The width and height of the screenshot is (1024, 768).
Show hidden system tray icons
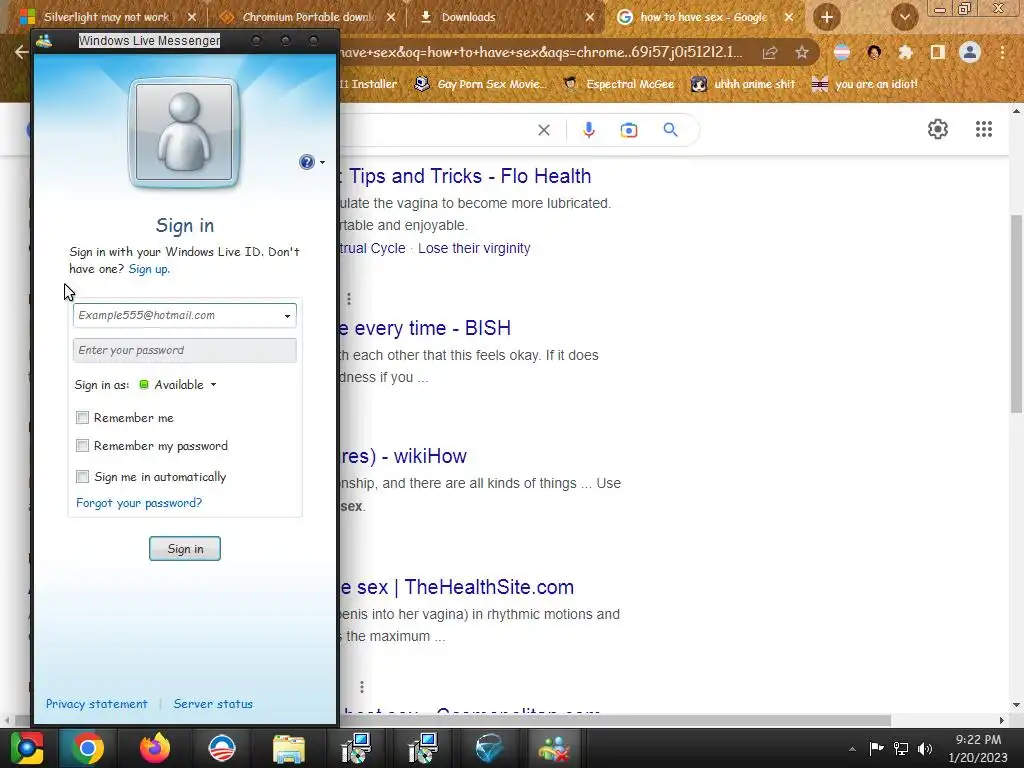pyautogui.click(x=852, y=749)
